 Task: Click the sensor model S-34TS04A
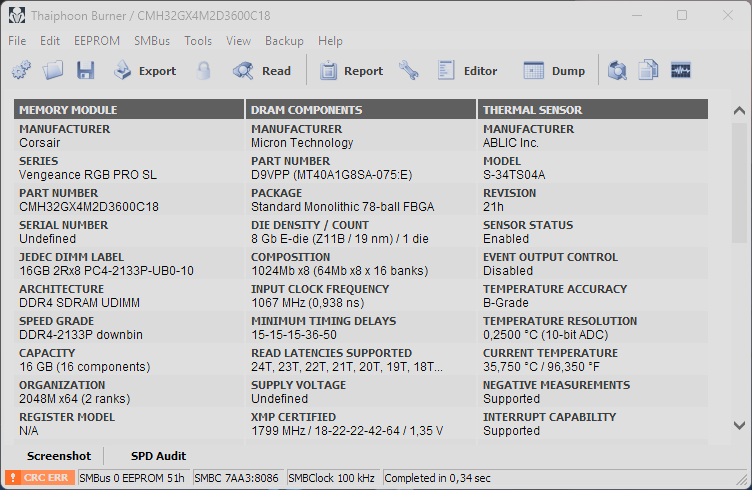point(514,175)
